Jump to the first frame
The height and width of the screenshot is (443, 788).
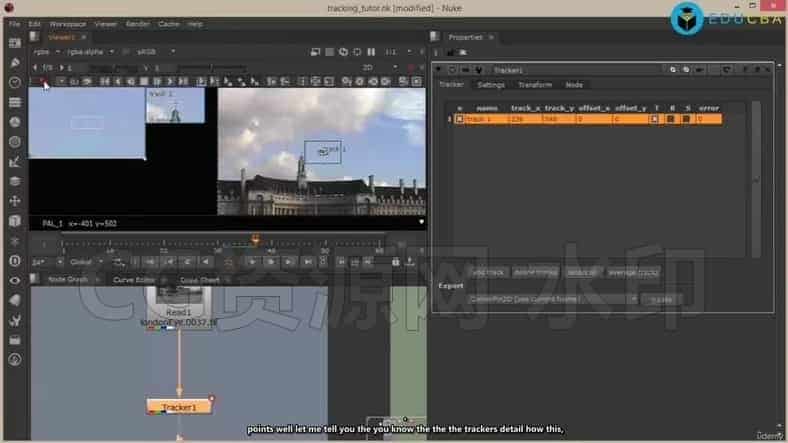150,261
